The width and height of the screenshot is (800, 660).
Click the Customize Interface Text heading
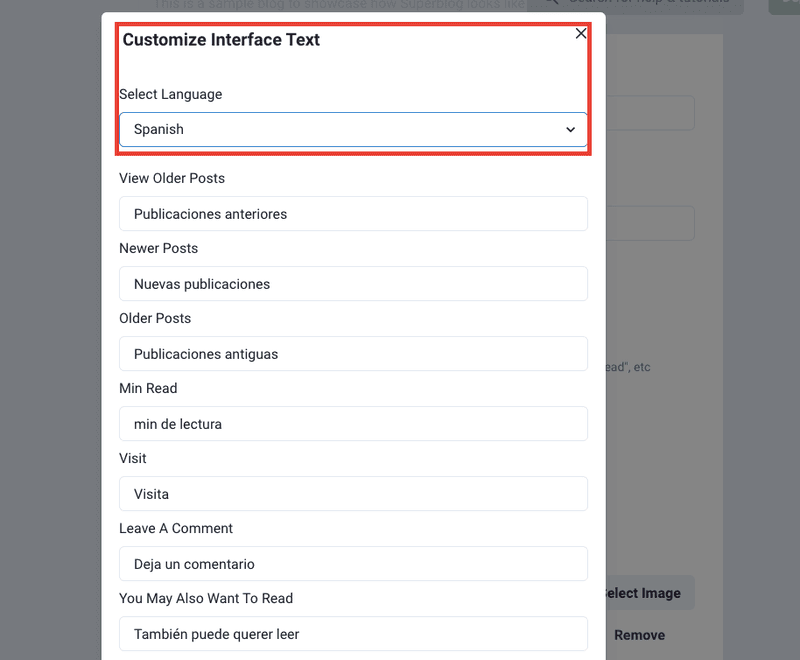click(x=221, y=40)
